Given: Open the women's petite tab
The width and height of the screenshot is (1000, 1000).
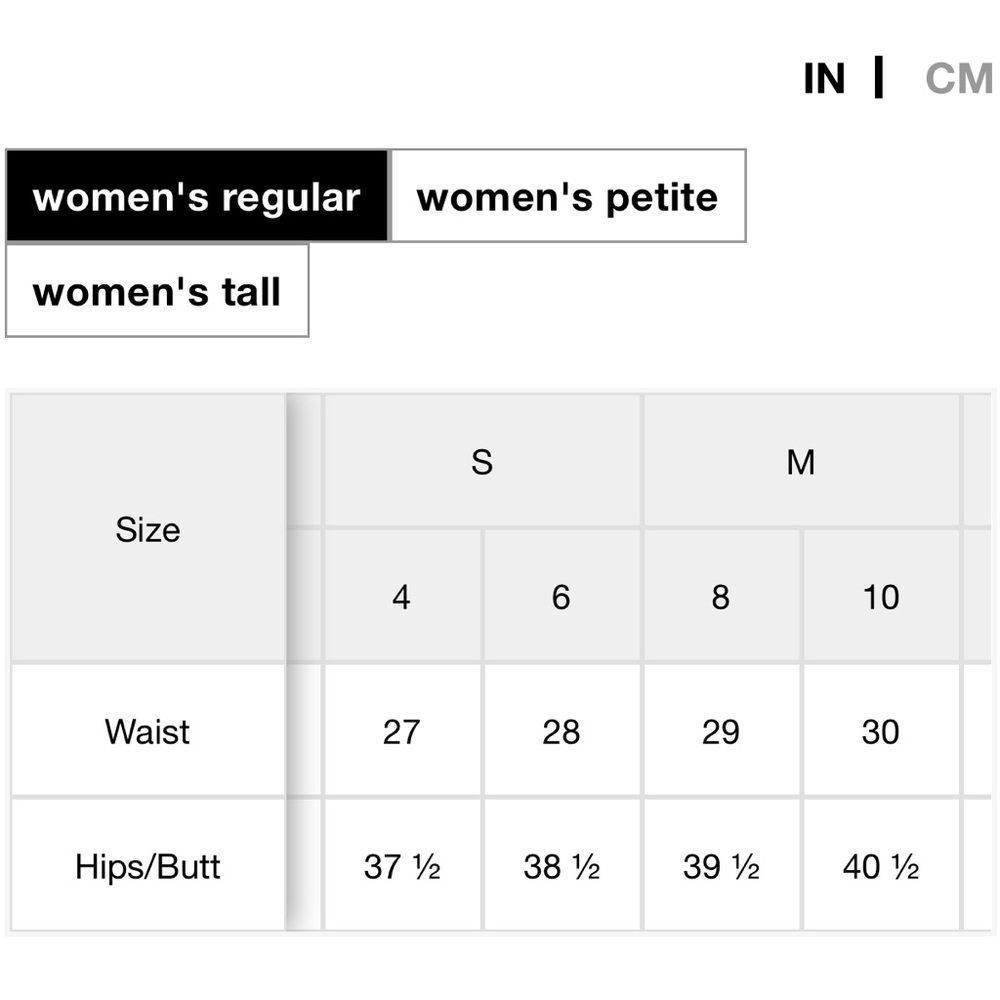Looking at the screenshot, I should pos(568,196).
